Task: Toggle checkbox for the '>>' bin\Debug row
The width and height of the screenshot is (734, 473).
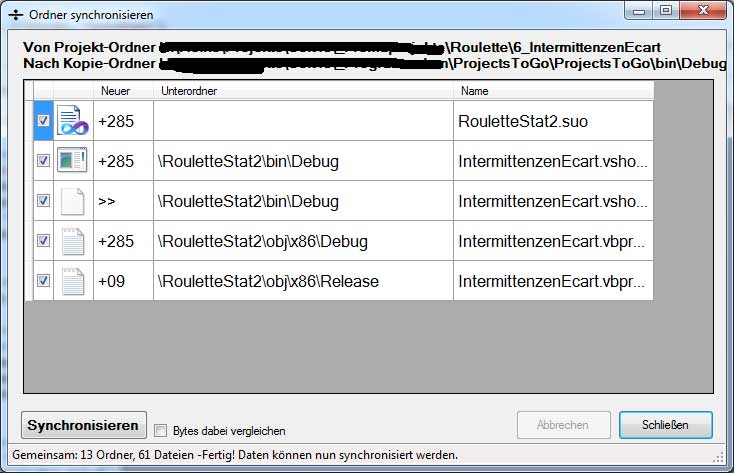Action: click(43, 201)
